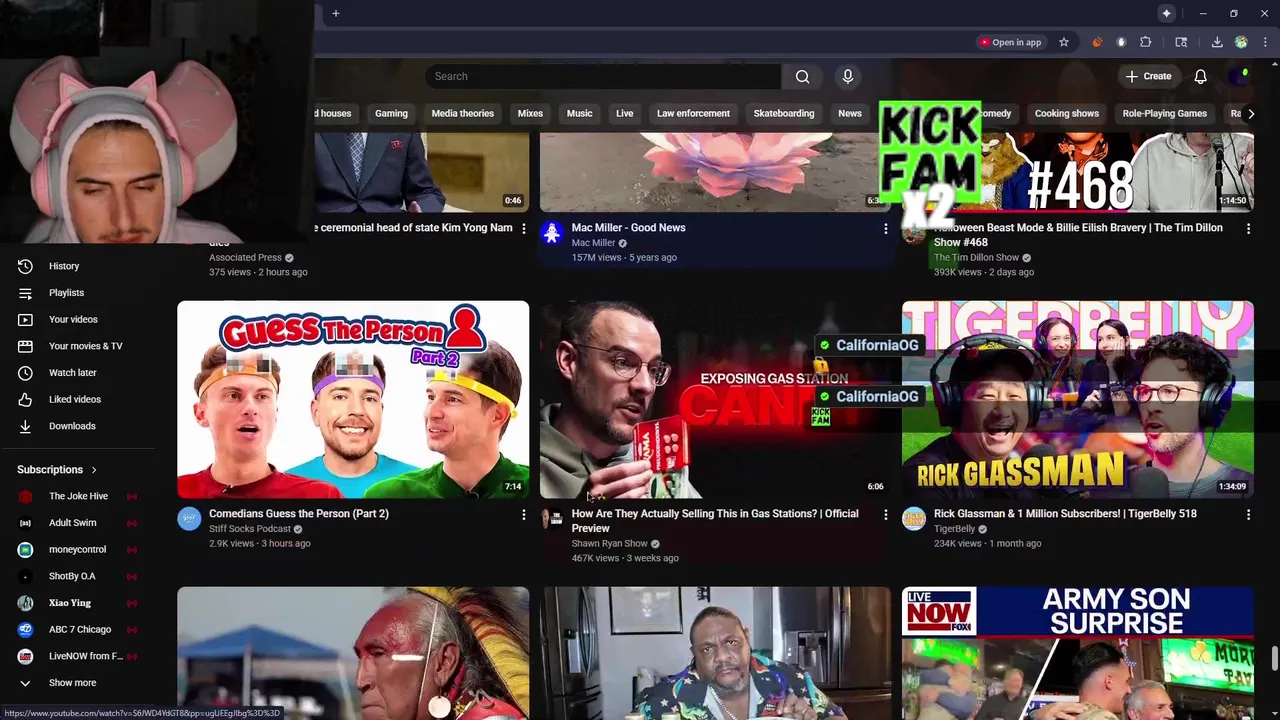Open Shawn Ryan Show channel
The width and height of the screenshot is (1280, 720).
pyautogui.click(x=609, y=544)
